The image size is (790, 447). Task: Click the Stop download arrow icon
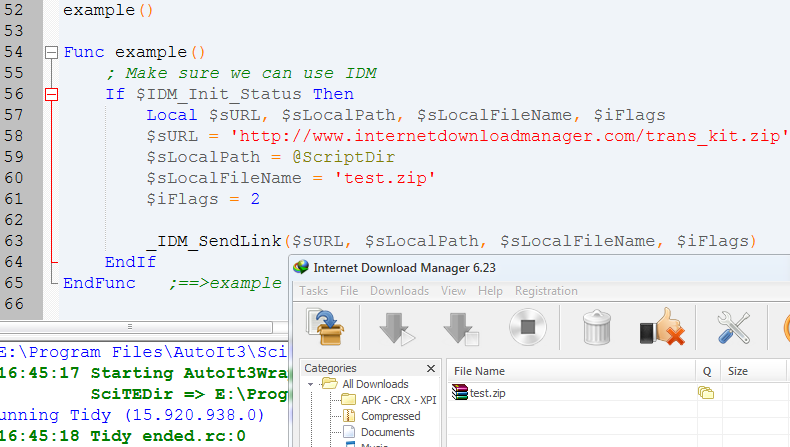(460, 329)
